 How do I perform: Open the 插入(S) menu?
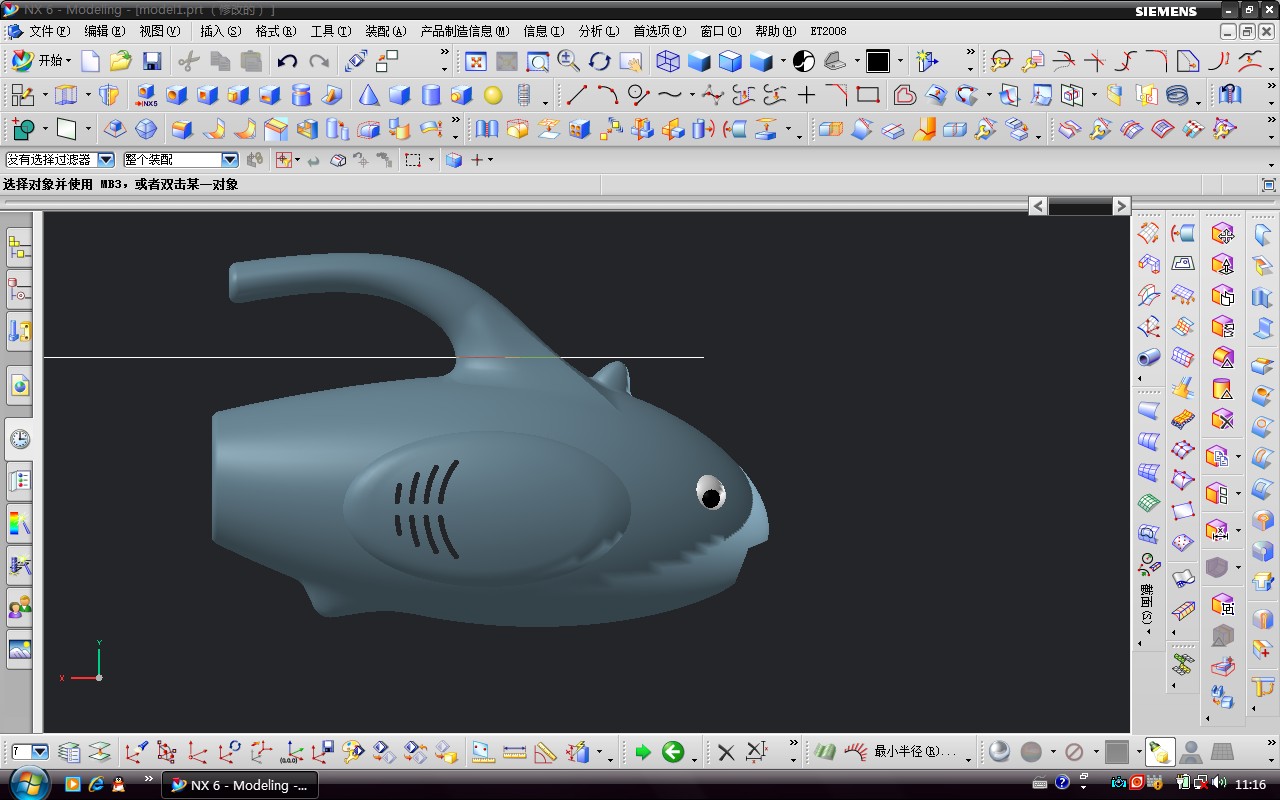pos(220,31)
